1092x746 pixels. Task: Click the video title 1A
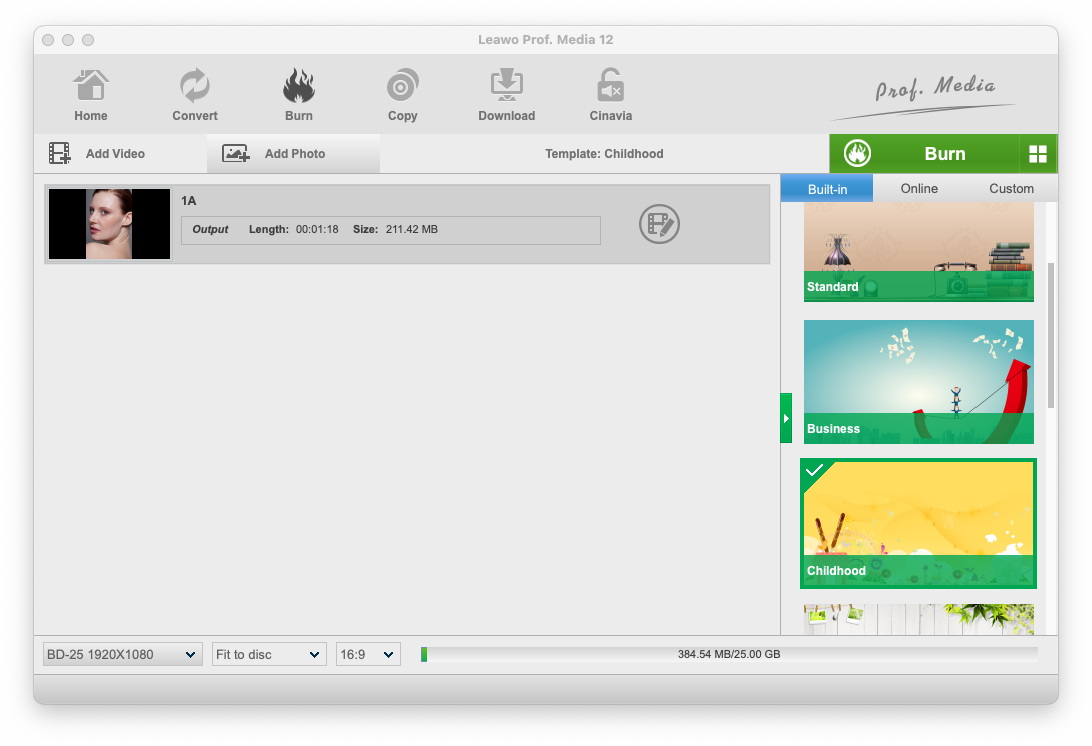[189, 201]
